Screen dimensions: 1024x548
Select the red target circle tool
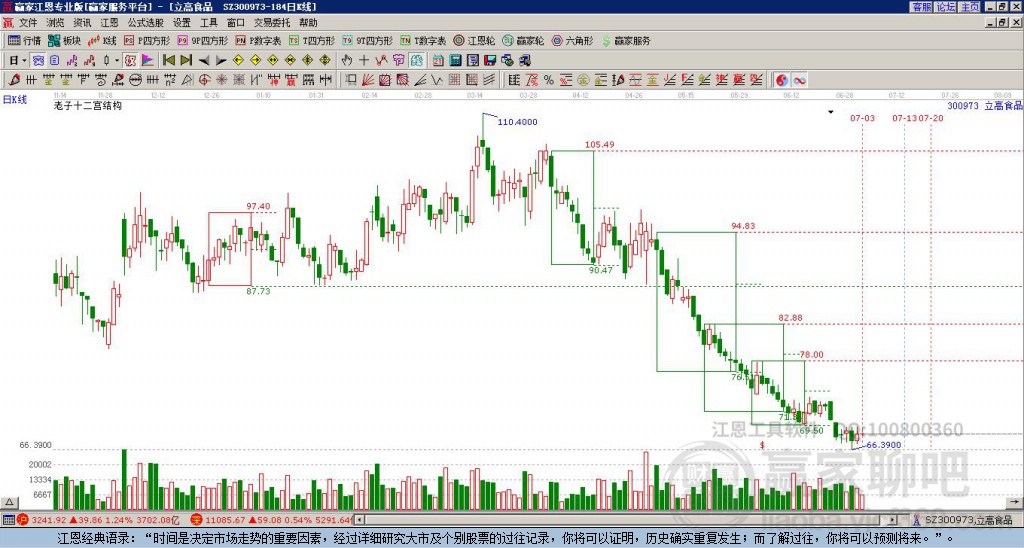pyautogui.click(x=204, y=80)
